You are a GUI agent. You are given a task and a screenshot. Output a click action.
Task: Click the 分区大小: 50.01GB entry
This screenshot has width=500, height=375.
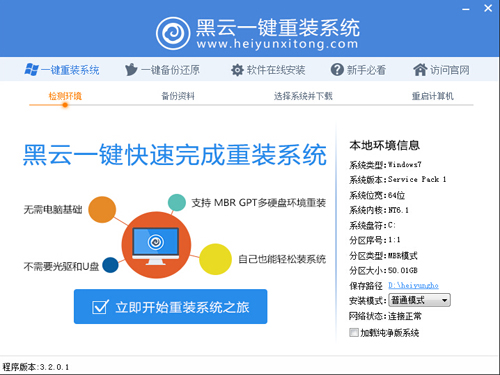[x=383, y=270]
